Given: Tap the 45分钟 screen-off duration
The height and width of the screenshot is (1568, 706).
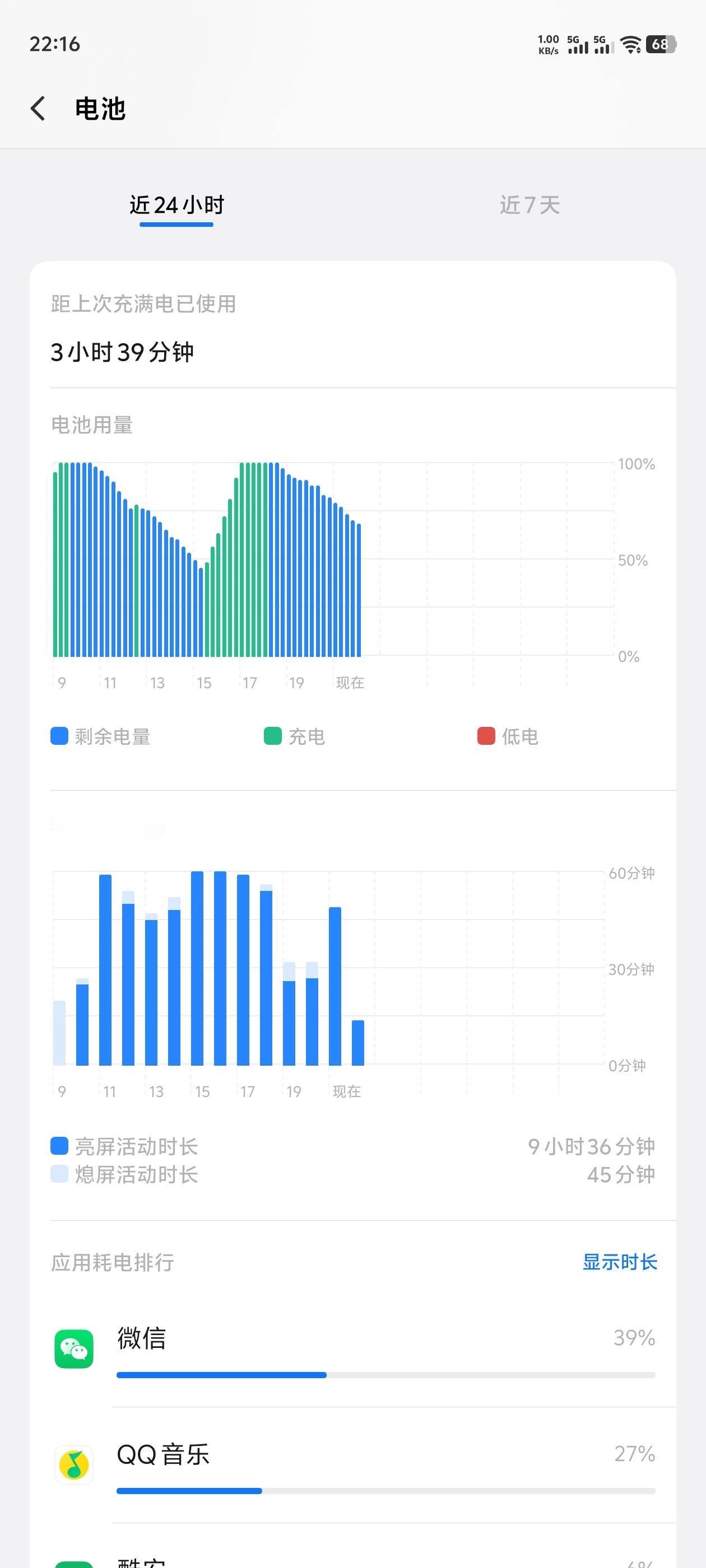Looking at the screenshot, I should [x=621, y=1174].
